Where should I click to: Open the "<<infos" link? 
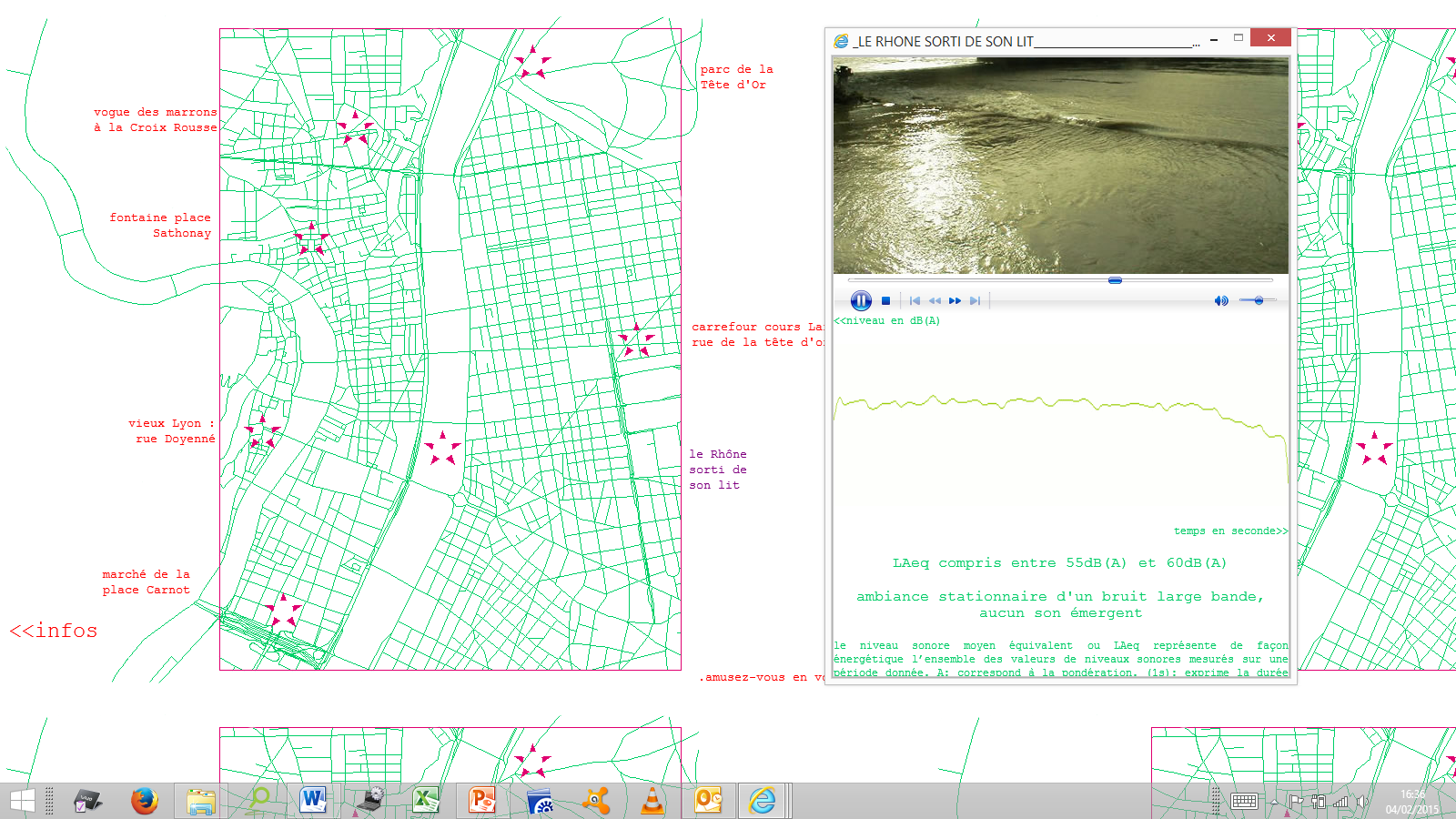(x=54, y=630)
